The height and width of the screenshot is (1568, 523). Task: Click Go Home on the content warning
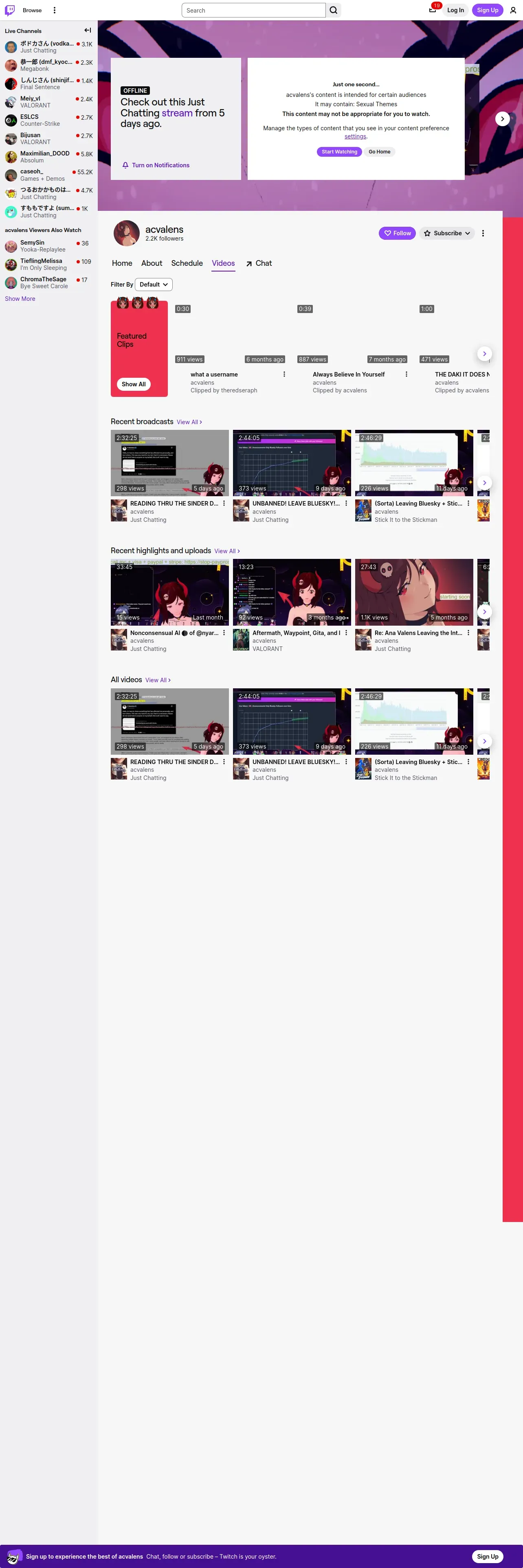379,151
